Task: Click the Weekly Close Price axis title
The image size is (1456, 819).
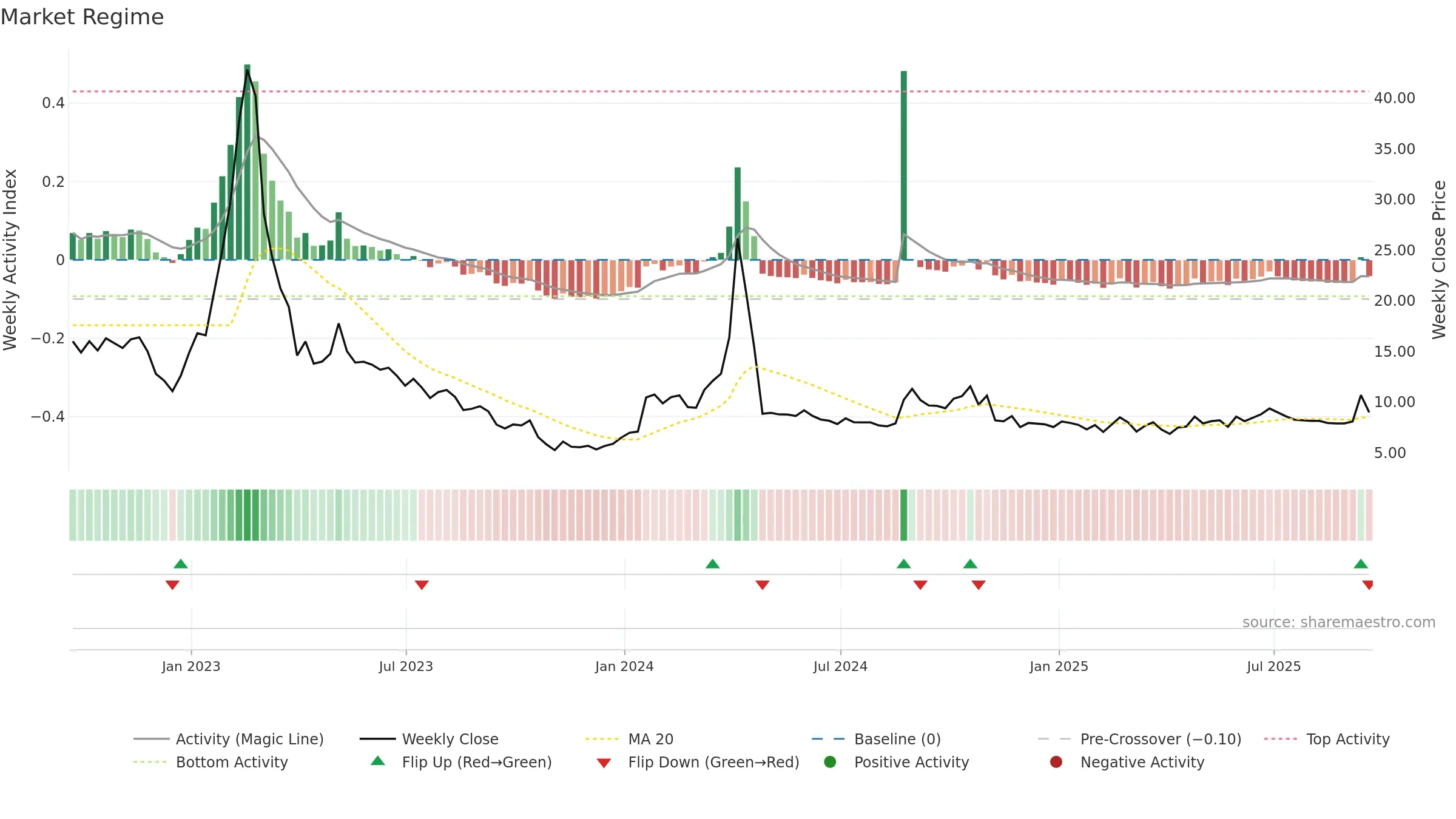Action: point(1439,260)
